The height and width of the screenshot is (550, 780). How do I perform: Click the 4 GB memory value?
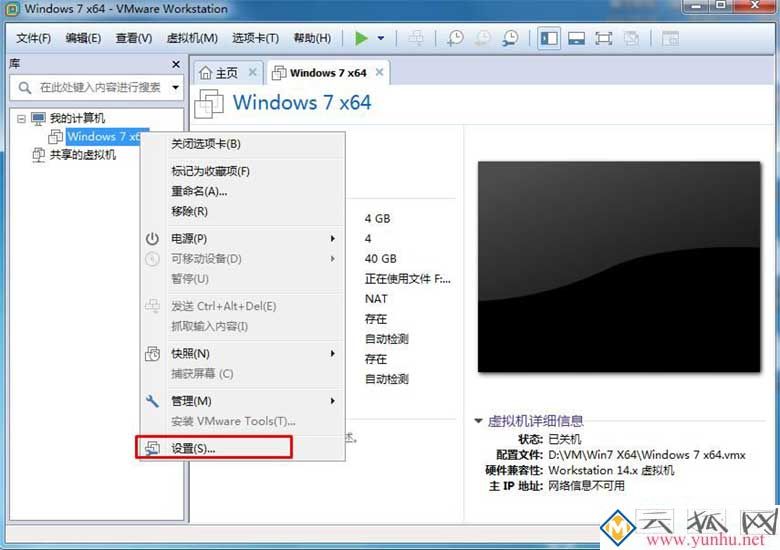coord(378,218)
